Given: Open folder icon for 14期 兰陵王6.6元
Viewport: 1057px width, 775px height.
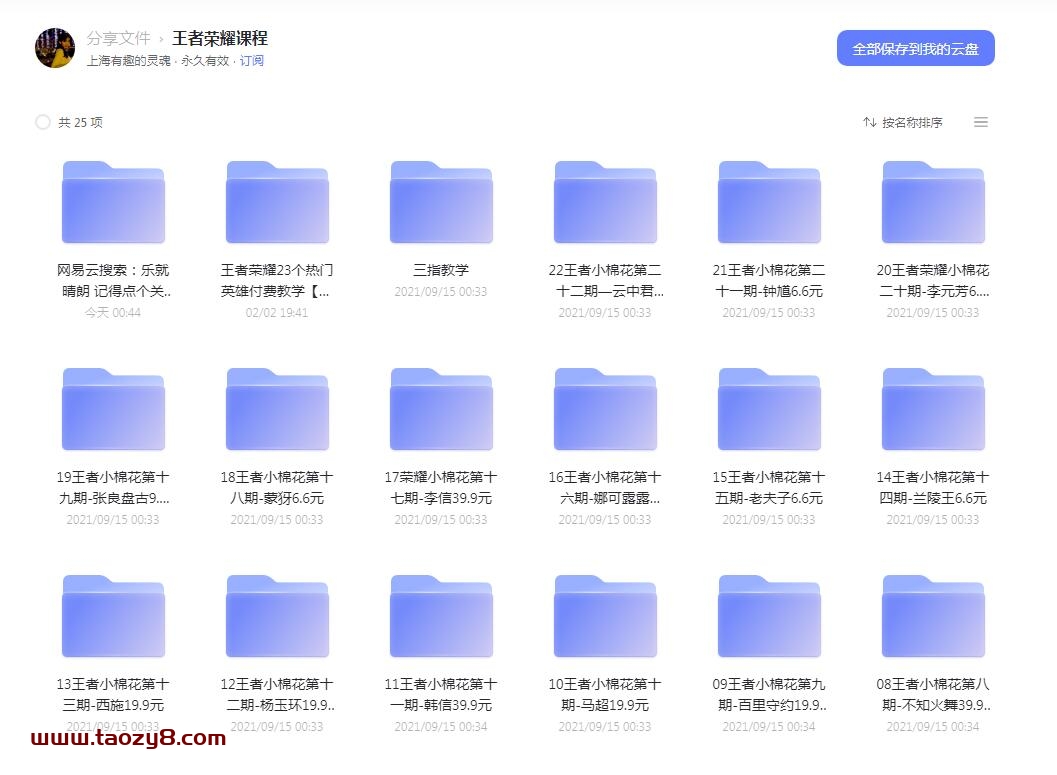Looking at the screenshot, I should tap(933, 409).
